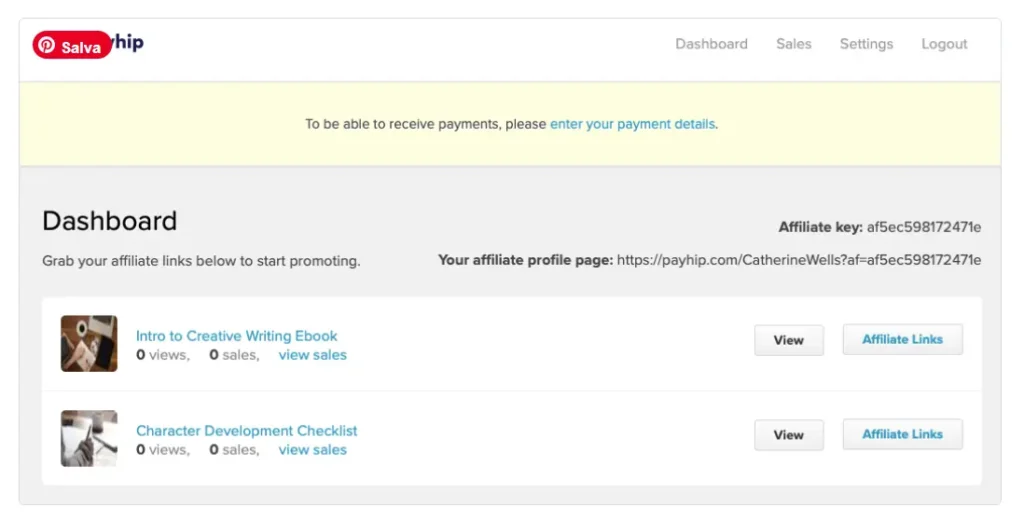
Task: Get Affiliate Links for Character Development Checklist
Action: click(x=902, y=434)
